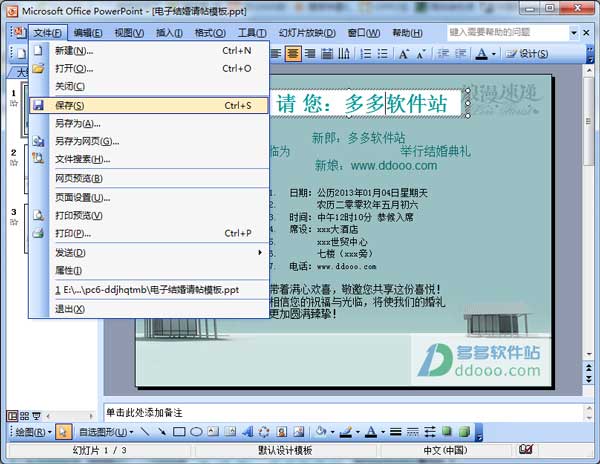Image resolution: width=600 pixels, height=464 pixels.
Task: Open the Window (窗口) menu
Action: click(x=364, y=33)
